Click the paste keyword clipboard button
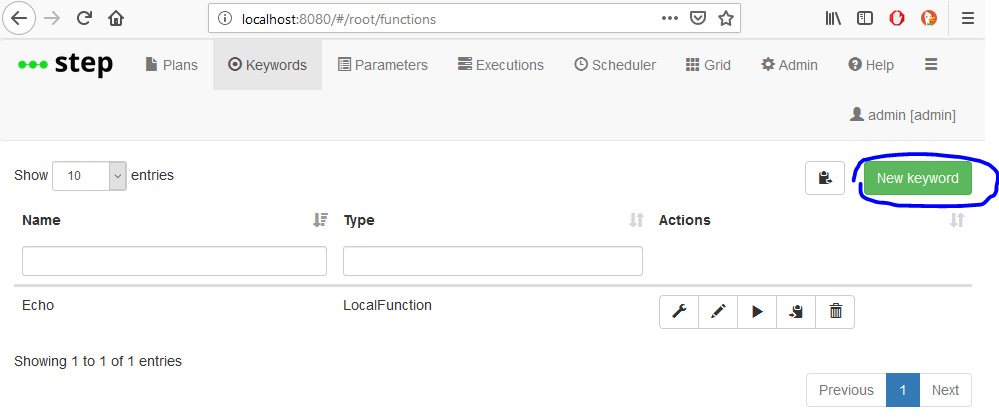999x417 pixels. (825, 178)
